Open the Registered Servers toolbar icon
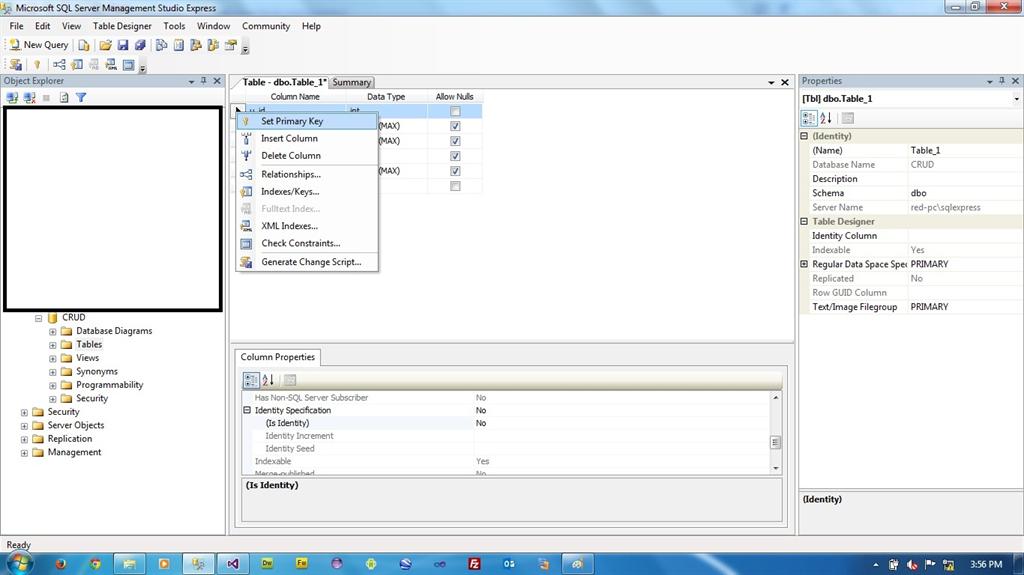The image size is (1024, 575). 161,45
